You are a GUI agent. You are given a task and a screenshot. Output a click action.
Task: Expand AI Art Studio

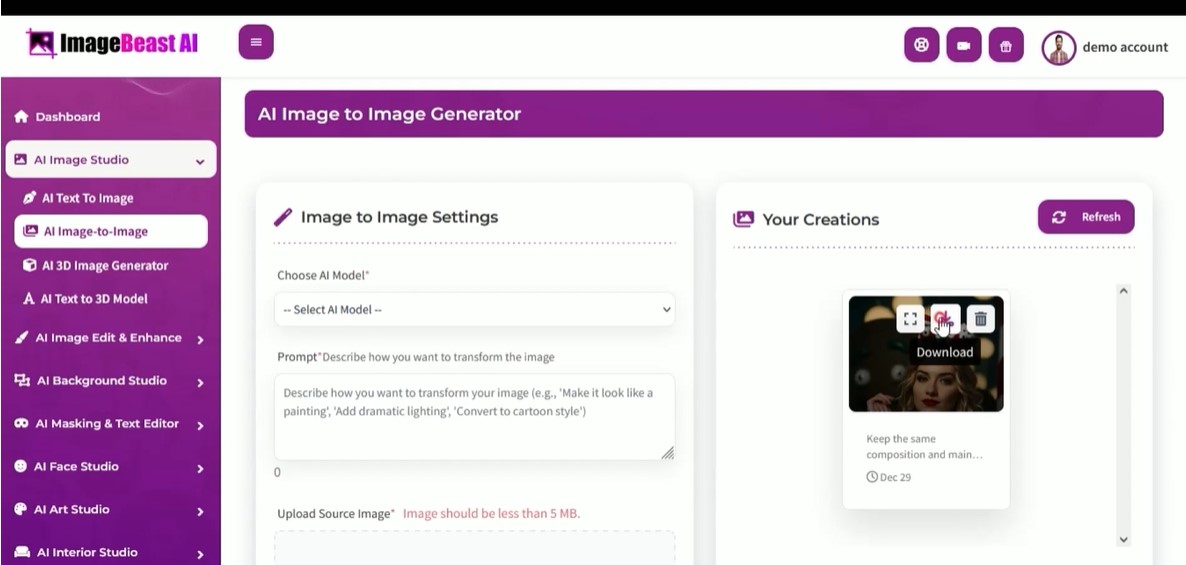pos(110,510)
